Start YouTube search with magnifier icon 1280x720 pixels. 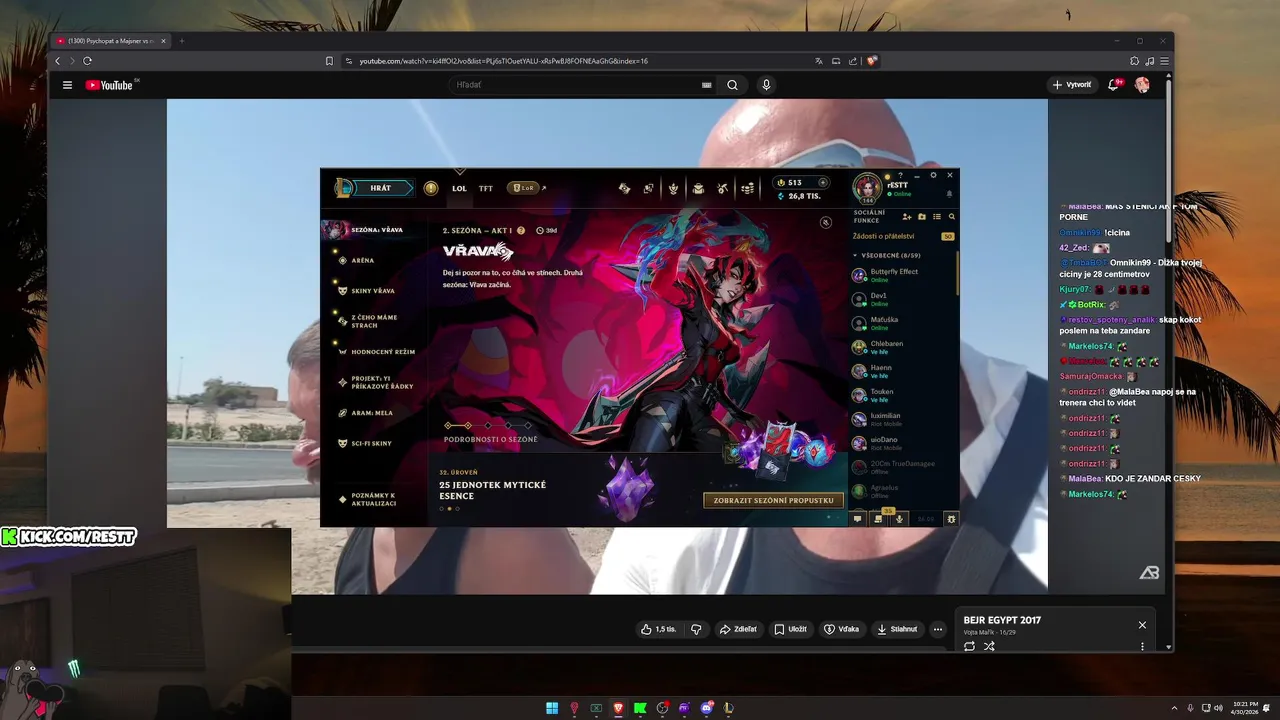click(x=732, y=85)
